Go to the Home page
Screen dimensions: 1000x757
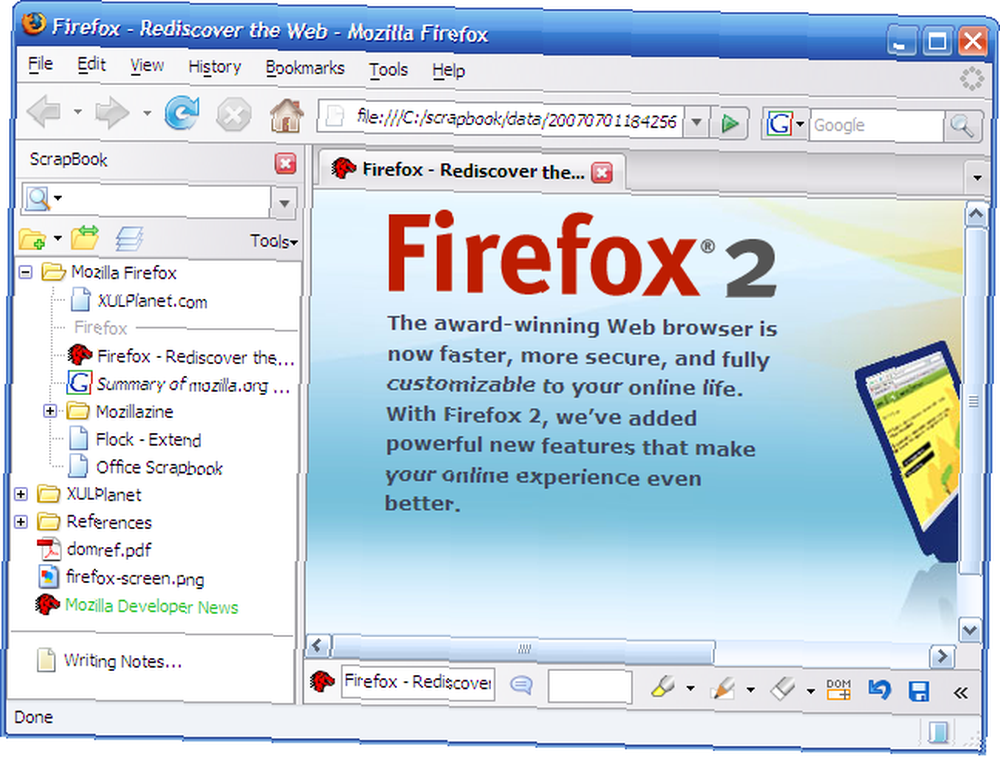(286, 115)
